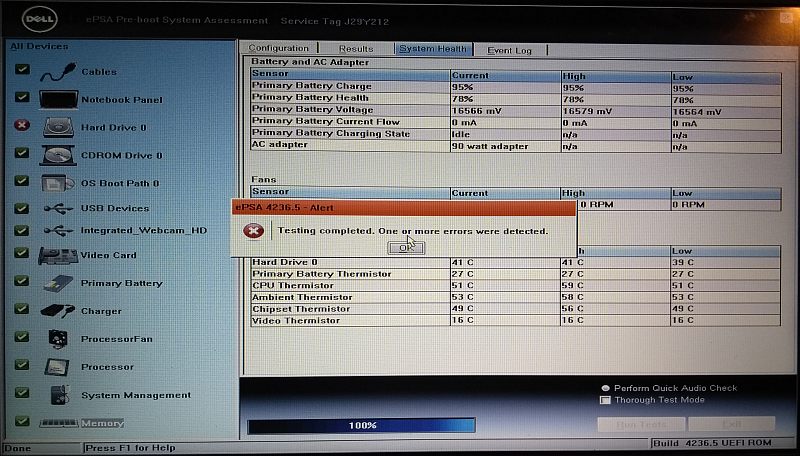
Task: Click the Done status text
Action: pyautogui.click(x=18, y=448)
